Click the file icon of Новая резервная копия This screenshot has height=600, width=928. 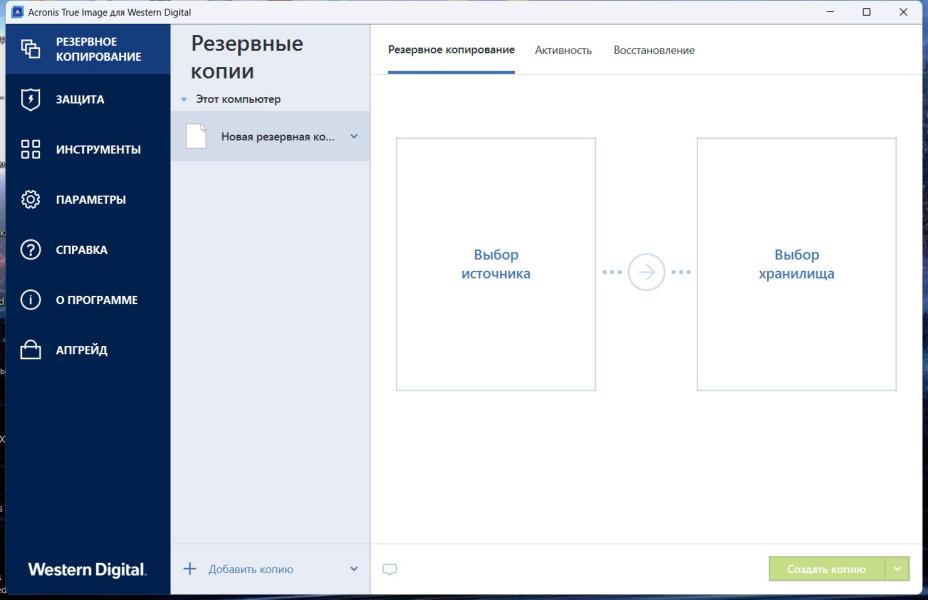196,136
